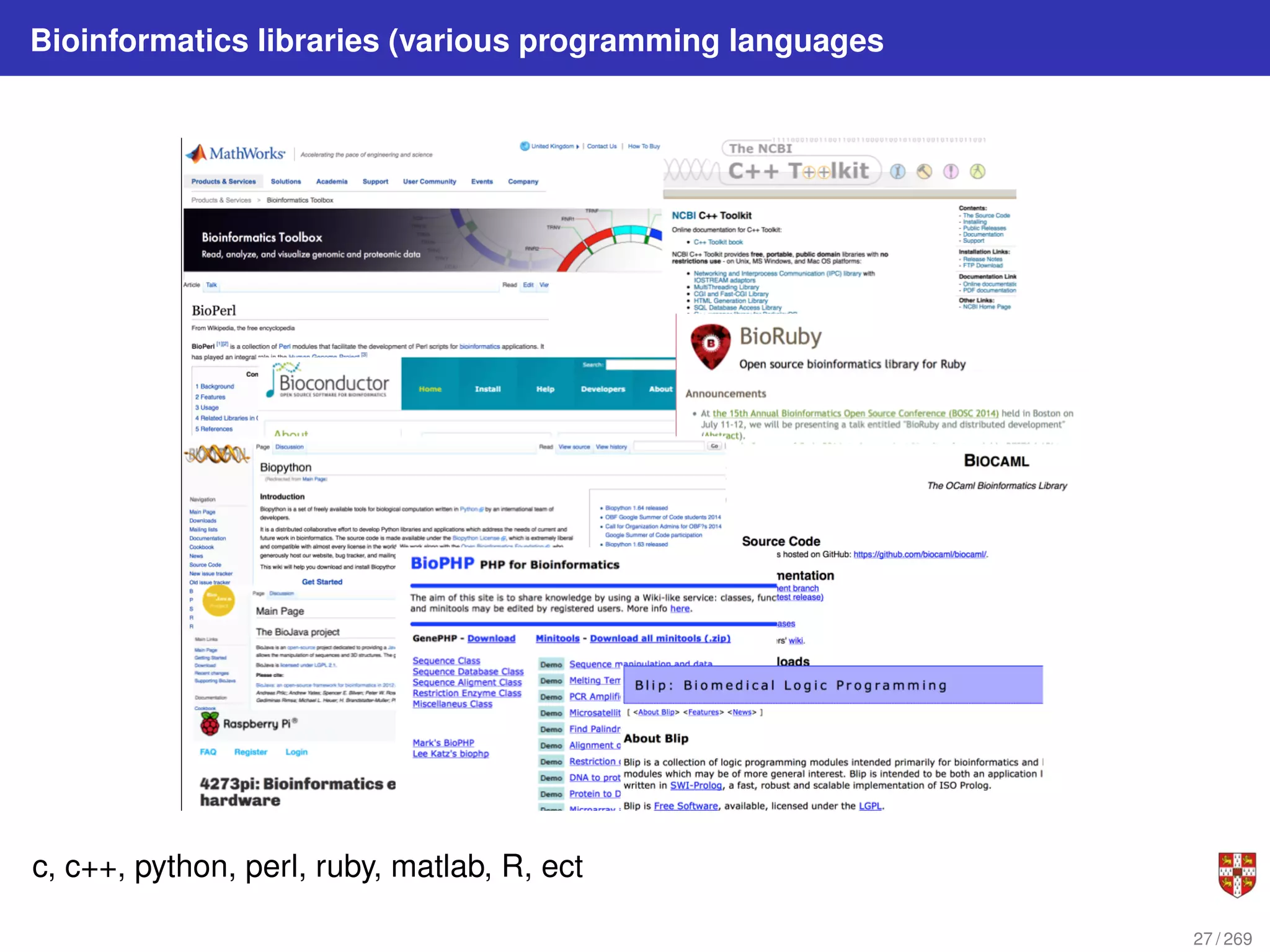
Task: Jump to References in BioPerl contents
Action: (214, 429)
